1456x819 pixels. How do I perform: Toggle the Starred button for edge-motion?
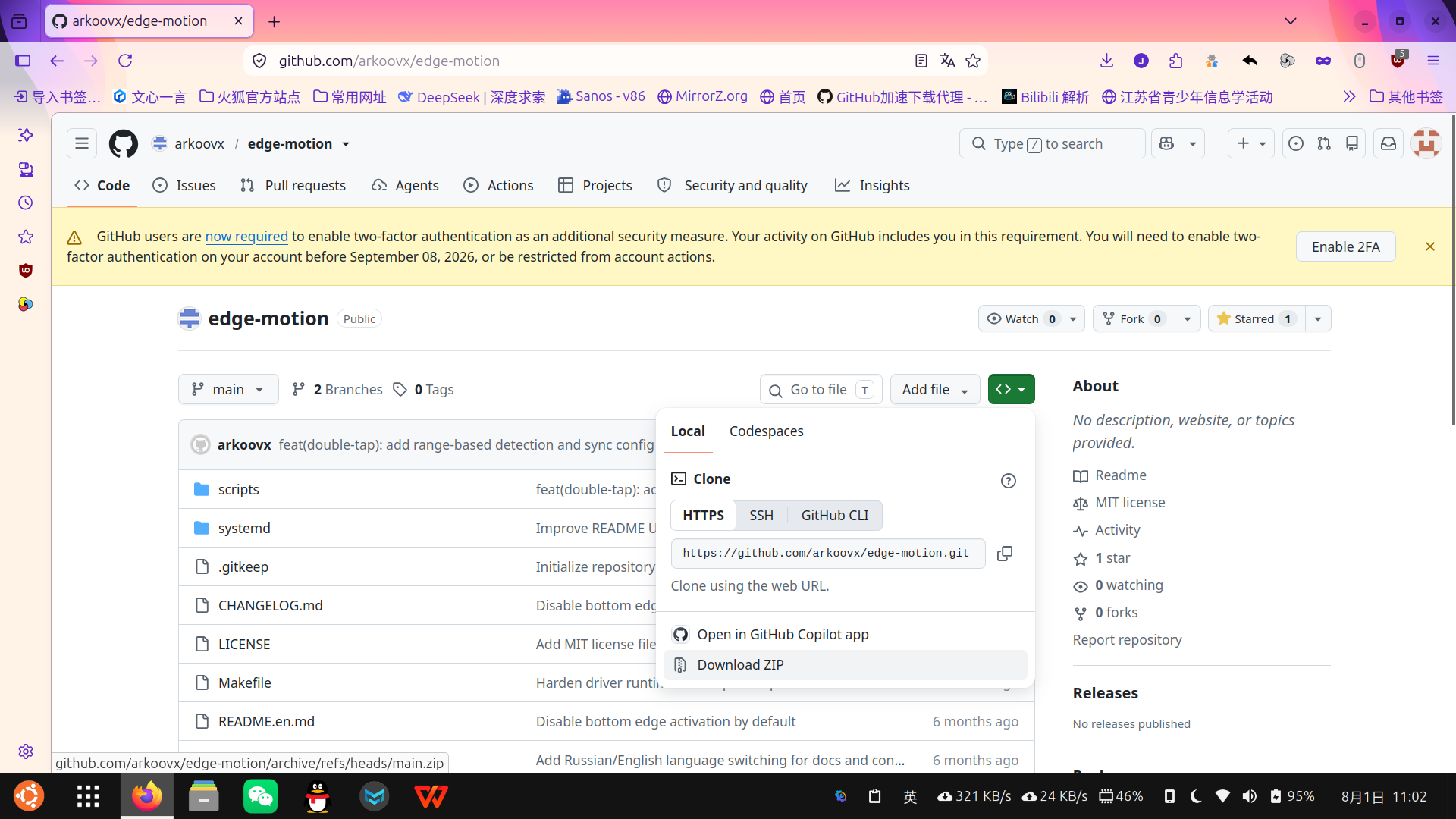(x=1256, y=318)
